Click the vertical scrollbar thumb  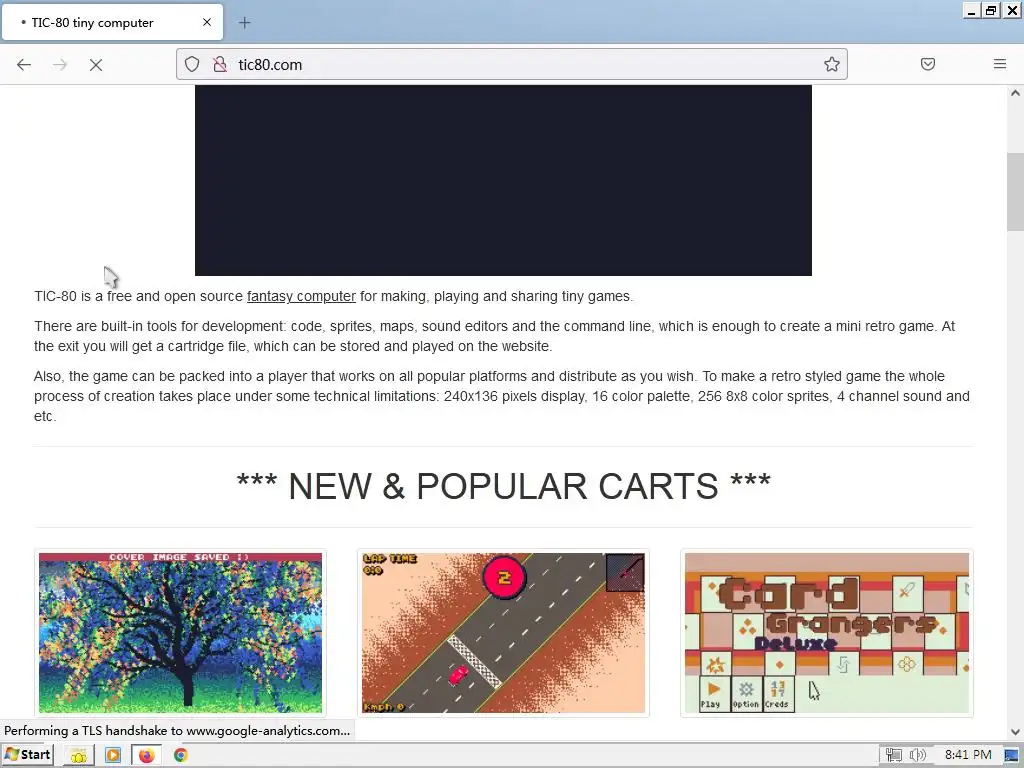1015,192
